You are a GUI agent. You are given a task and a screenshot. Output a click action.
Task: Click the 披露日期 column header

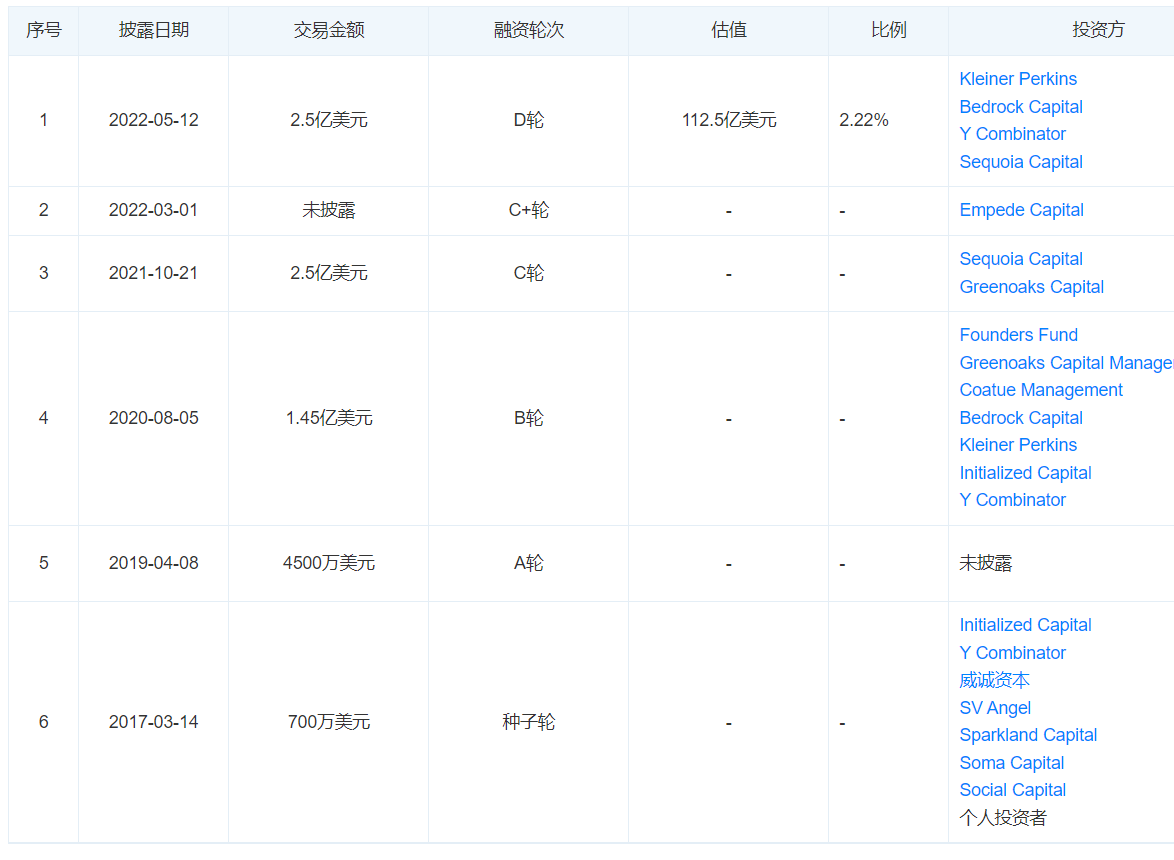(153, 30)
